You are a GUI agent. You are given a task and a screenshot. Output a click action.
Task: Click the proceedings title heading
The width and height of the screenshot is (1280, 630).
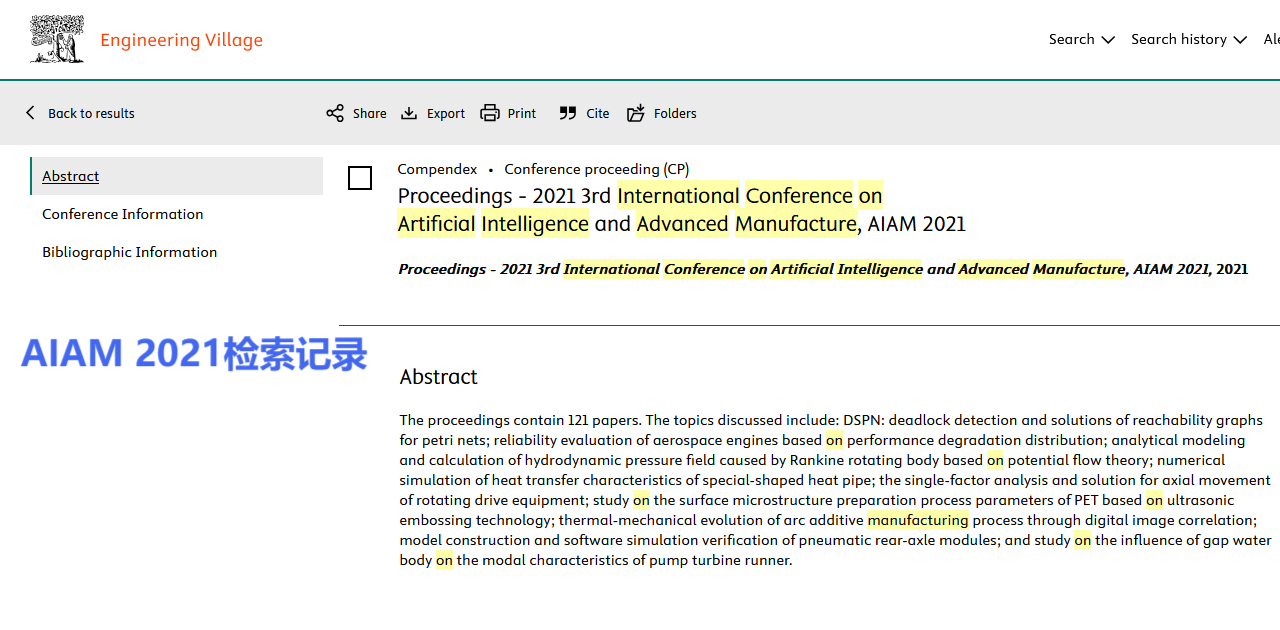[681, 209]
